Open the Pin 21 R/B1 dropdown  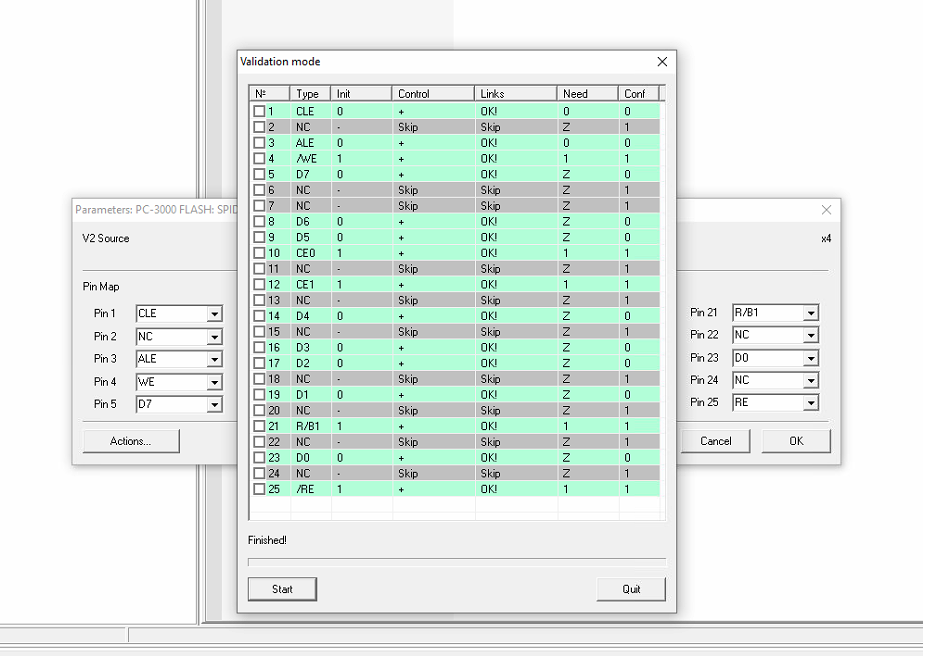[x=811, y=313]
